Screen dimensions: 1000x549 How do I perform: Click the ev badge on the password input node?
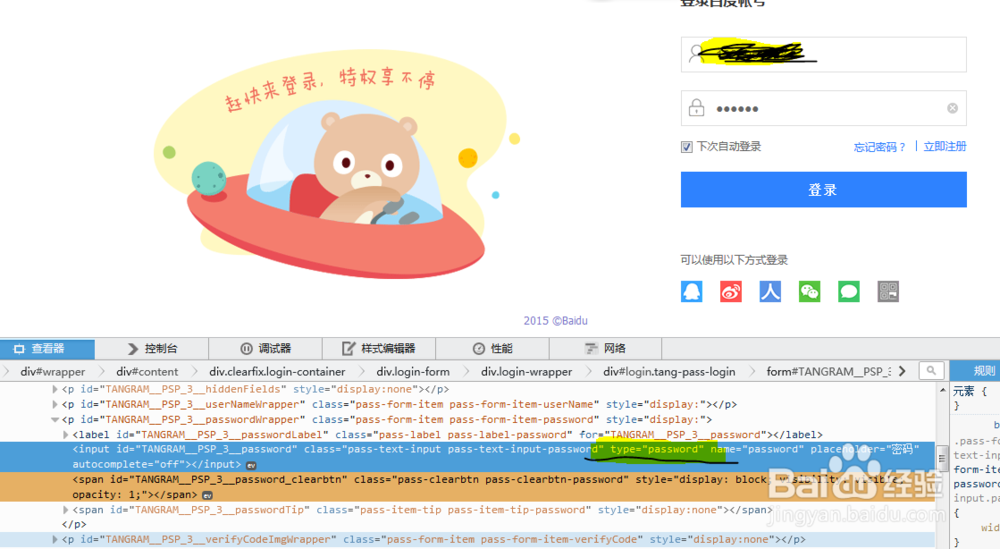coord(251,465)
